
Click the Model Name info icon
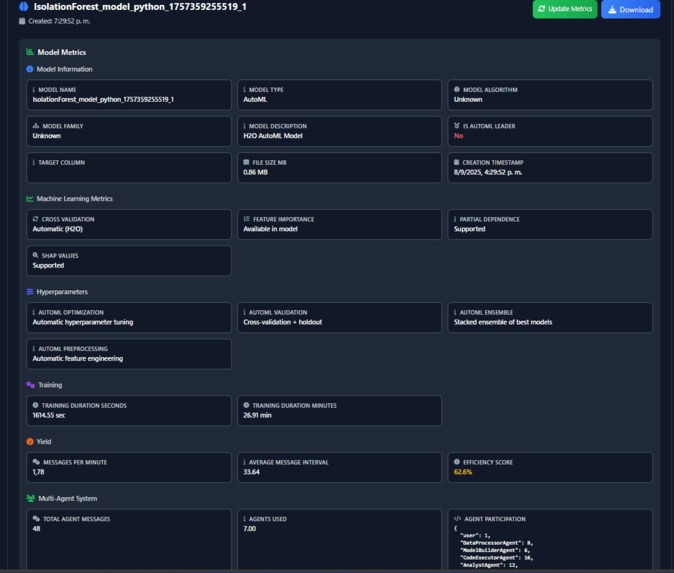(34, 89)
